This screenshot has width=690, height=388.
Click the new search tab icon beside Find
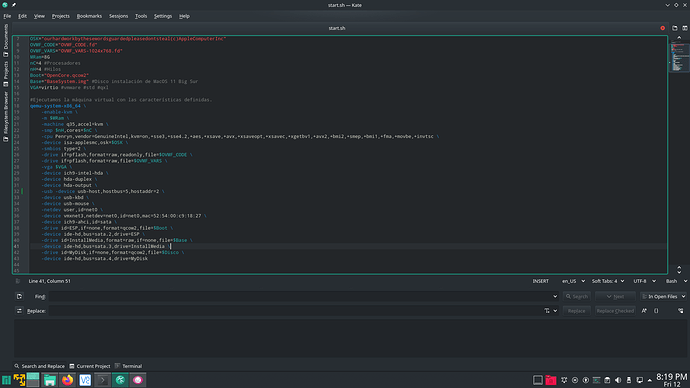[x=19, y=296]
